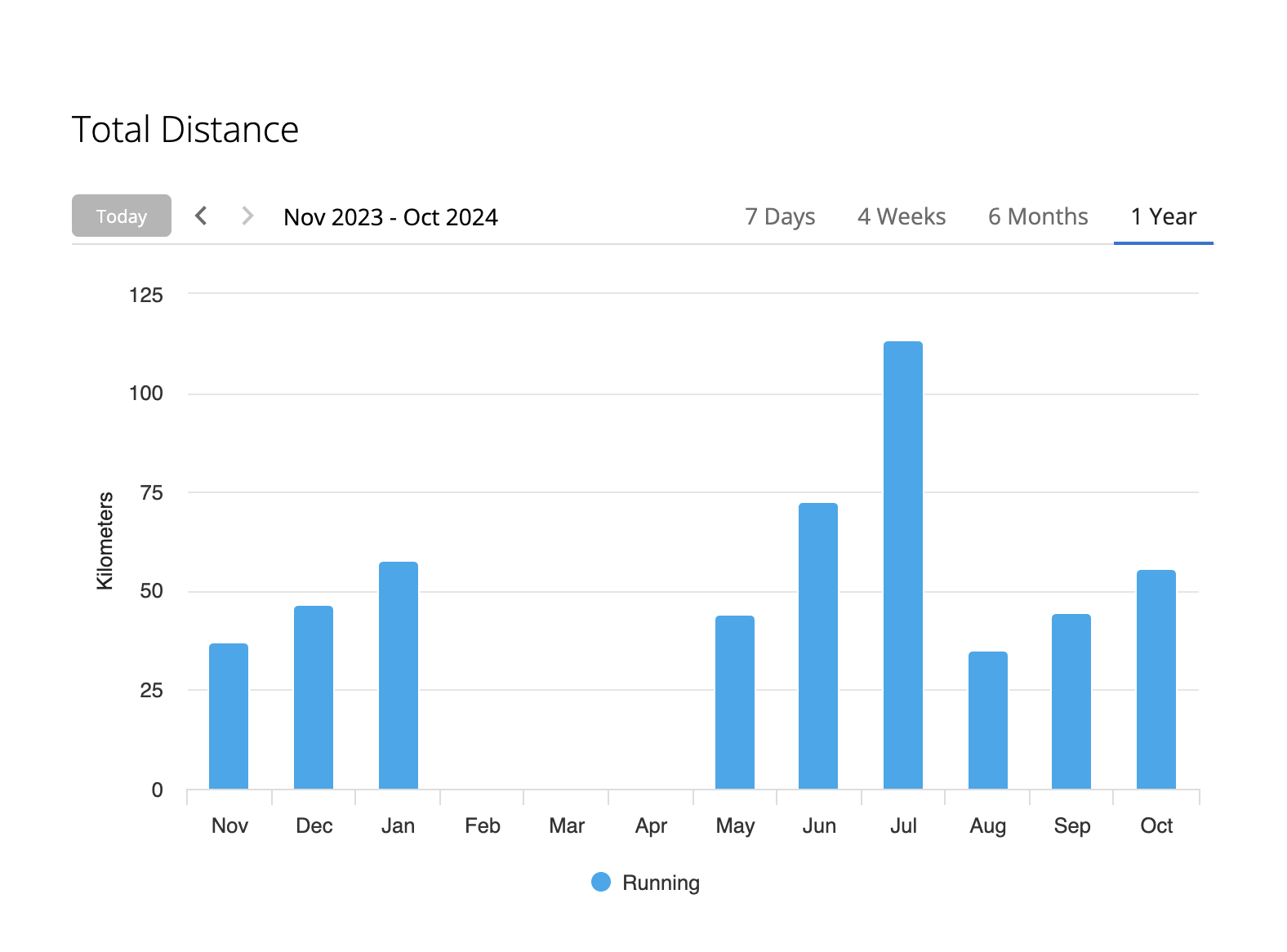The image size is (1287, 952).
Task: Select the August running bar
Action: (x=987, y=720)
